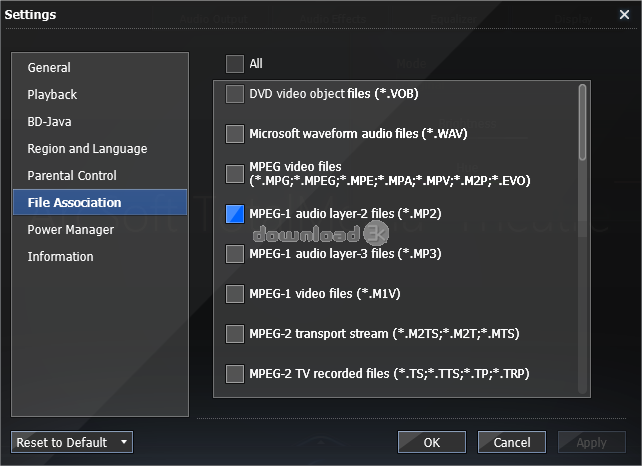Show the Information section
The width and height of the screenshot is (642, 466).
[60, 257]
